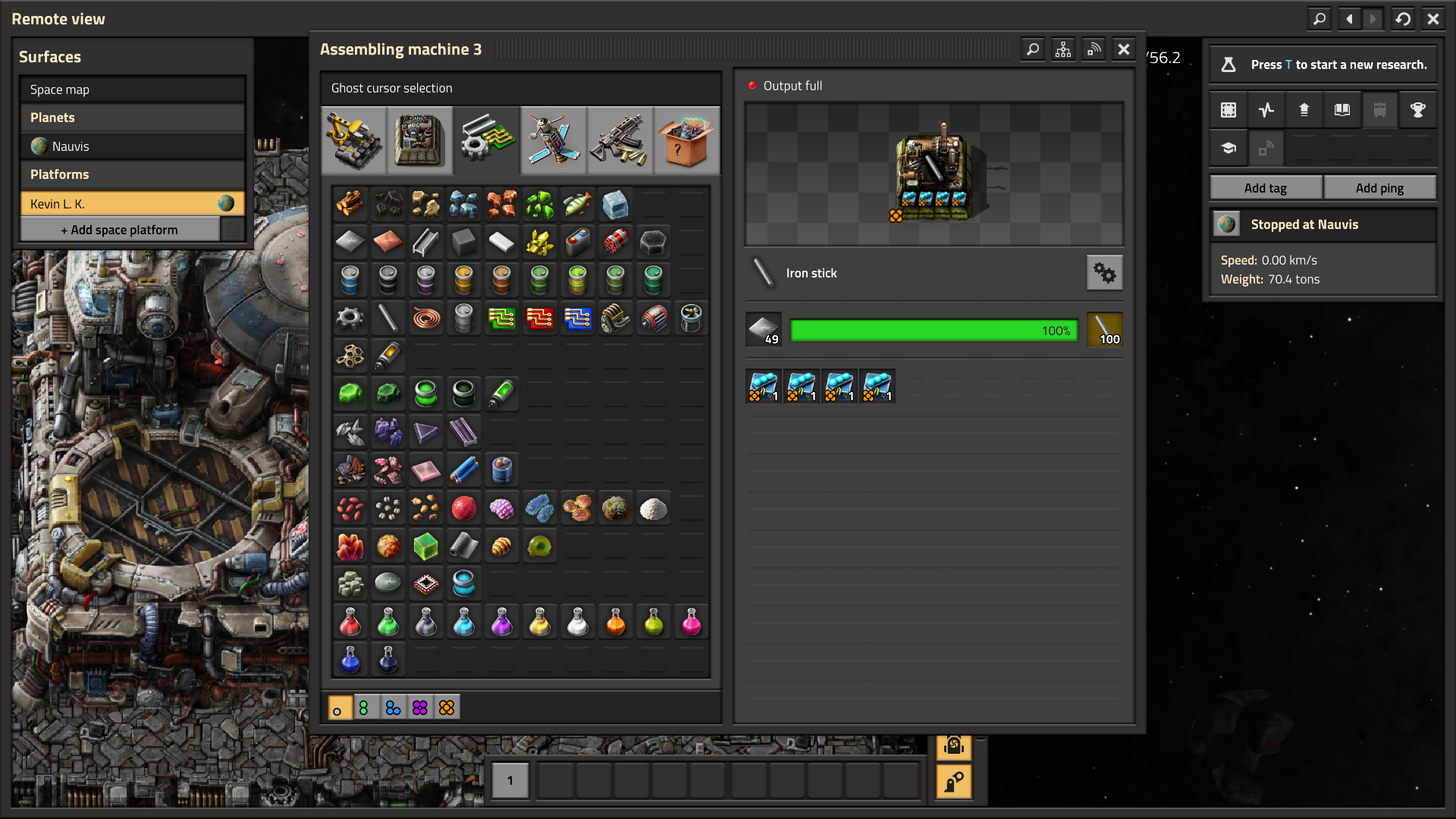Select the normal quality filter

point(340,708)
